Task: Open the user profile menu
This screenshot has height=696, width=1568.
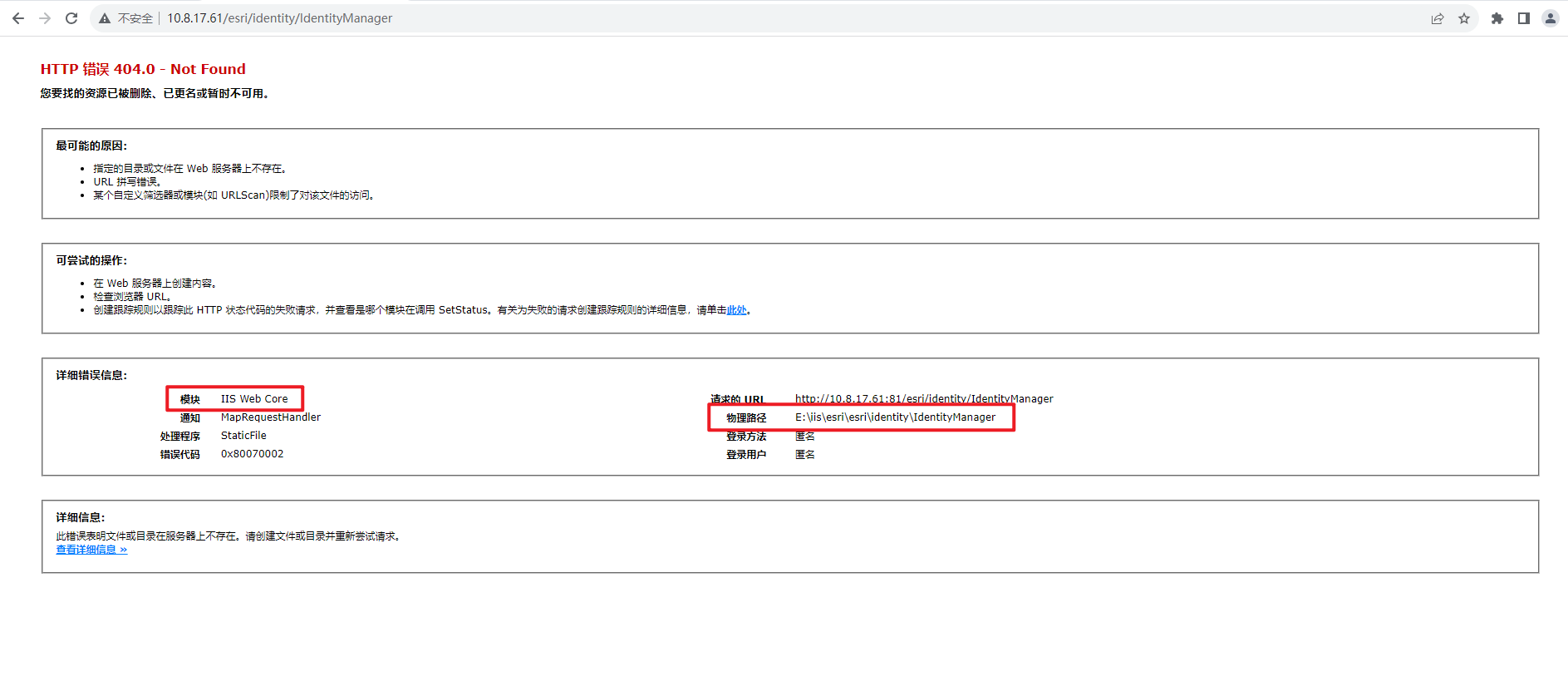Action: click(1551, 18)
